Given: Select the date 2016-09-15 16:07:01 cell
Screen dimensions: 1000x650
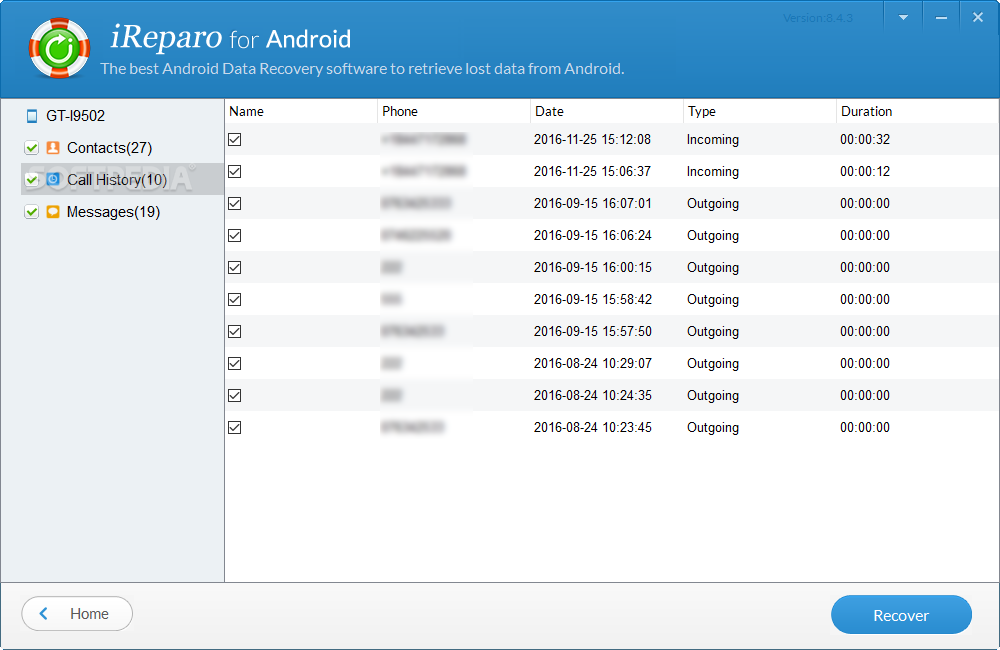Looking at the screenshot, I should (592, 203).
